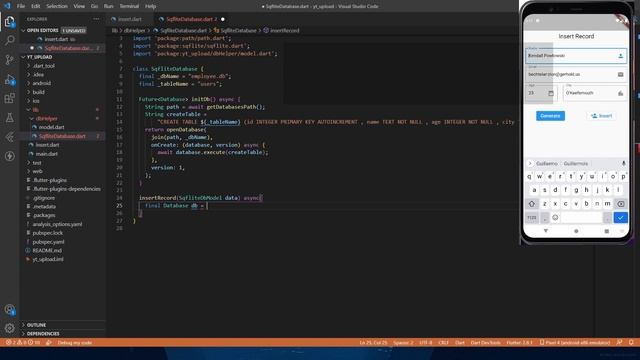The width and height of the screenshot is (640, 360).
Task: Open analysis_options.yaml in the file tree
Action: click(57, 224)
